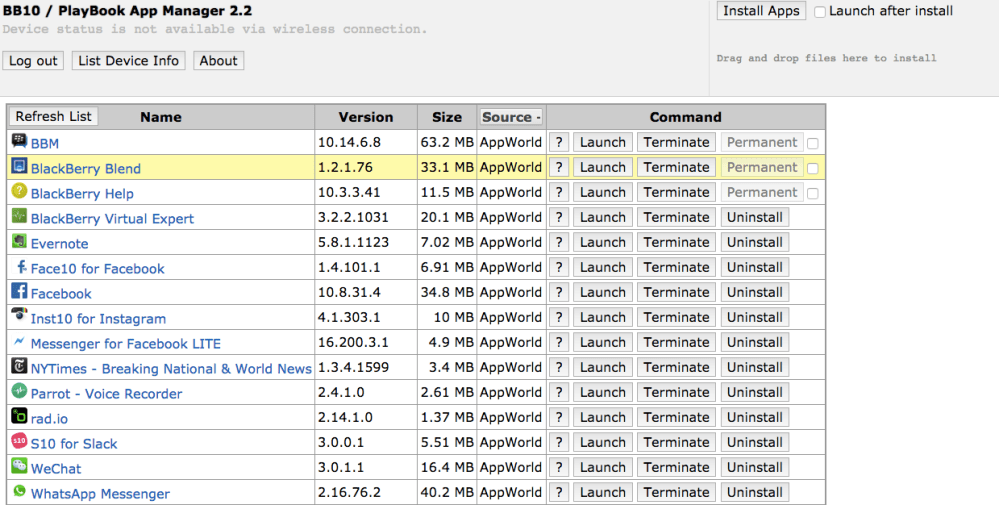
Task: Tick the checkbox in BBM row
Action: 813,143
